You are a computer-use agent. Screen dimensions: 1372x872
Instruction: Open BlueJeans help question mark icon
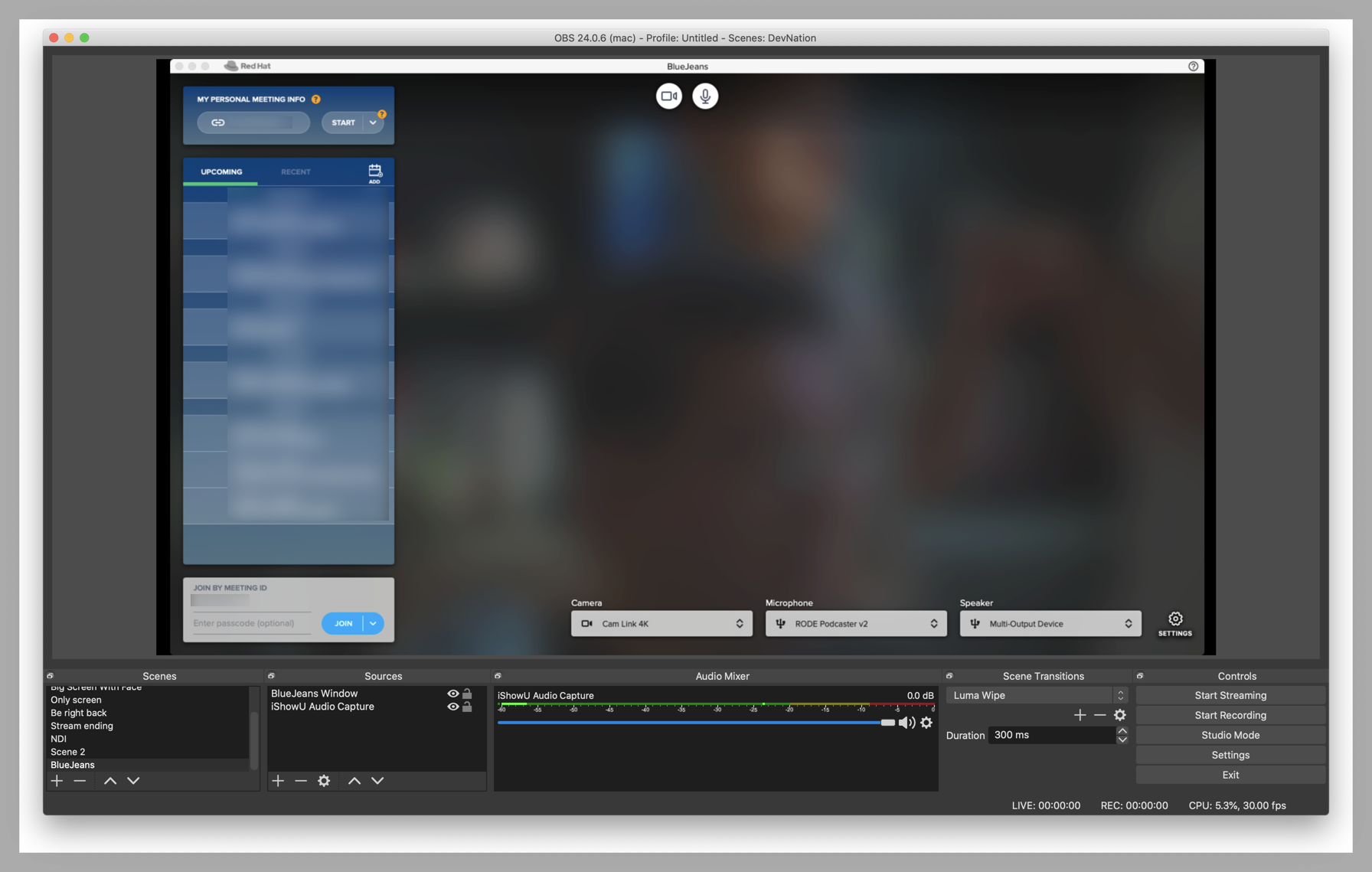1193,66
